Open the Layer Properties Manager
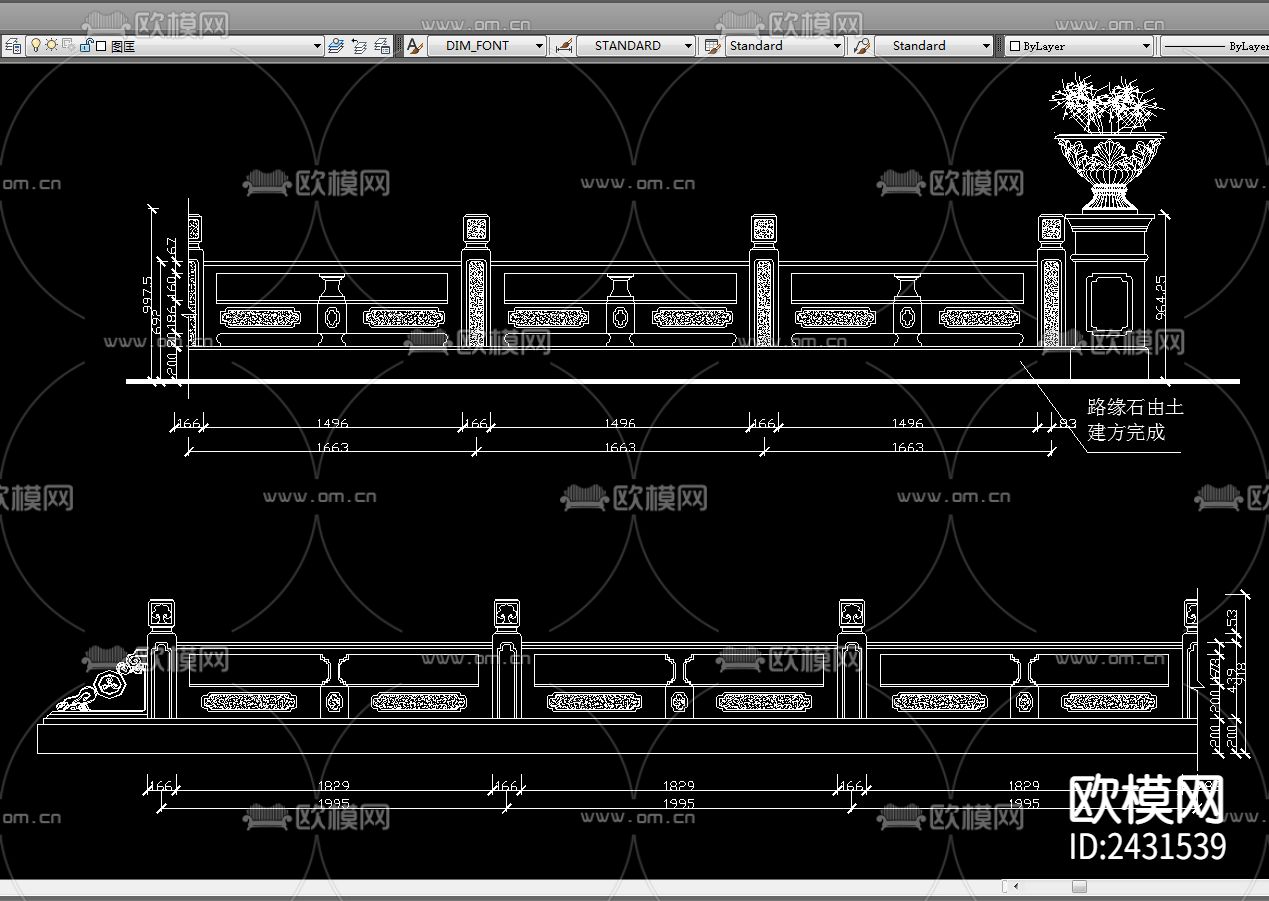The image size is (1269, 901). click(13, 46)
